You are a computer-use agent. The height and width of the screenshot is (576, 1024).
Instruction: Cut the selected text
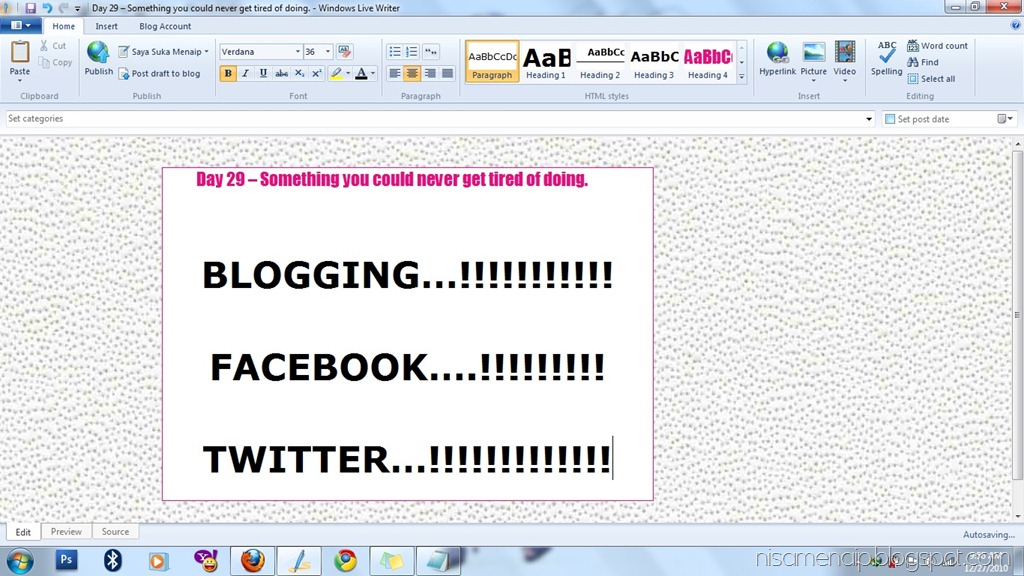point(53,46)
